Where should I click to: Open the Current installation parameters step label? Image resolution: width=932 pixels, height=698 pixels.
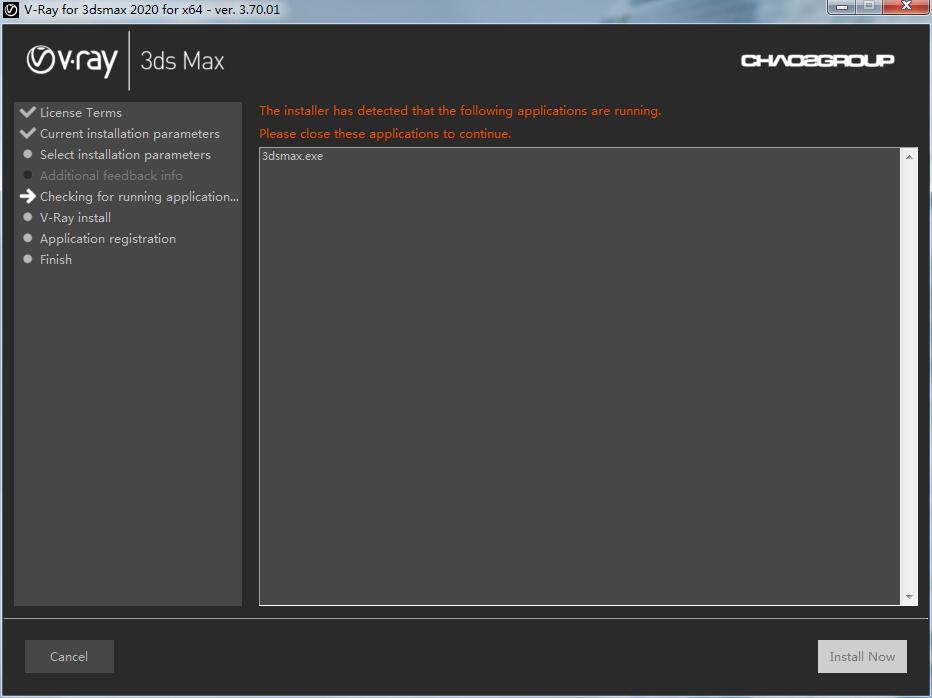[x=130, y=134]
